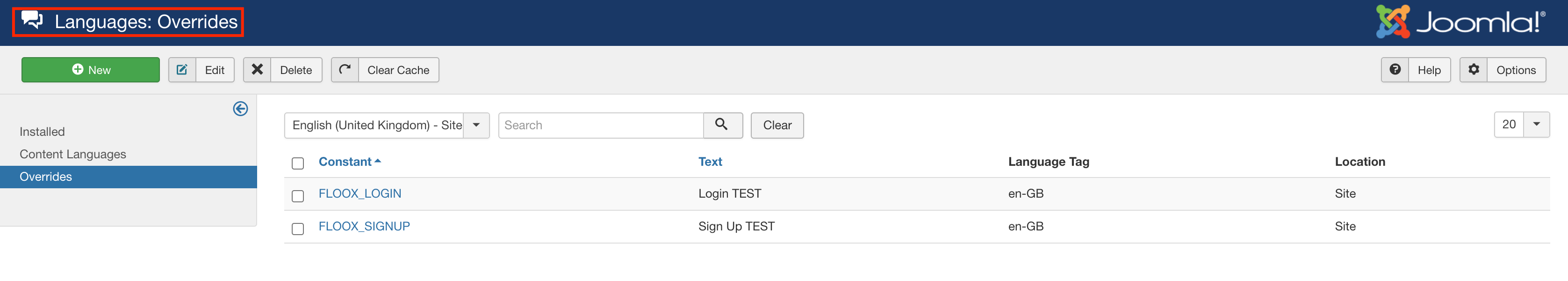This screenshot has height=281, width=1568.
Task: Open the FLOOX_SIGNUP override link
Action: pos(364,226)
